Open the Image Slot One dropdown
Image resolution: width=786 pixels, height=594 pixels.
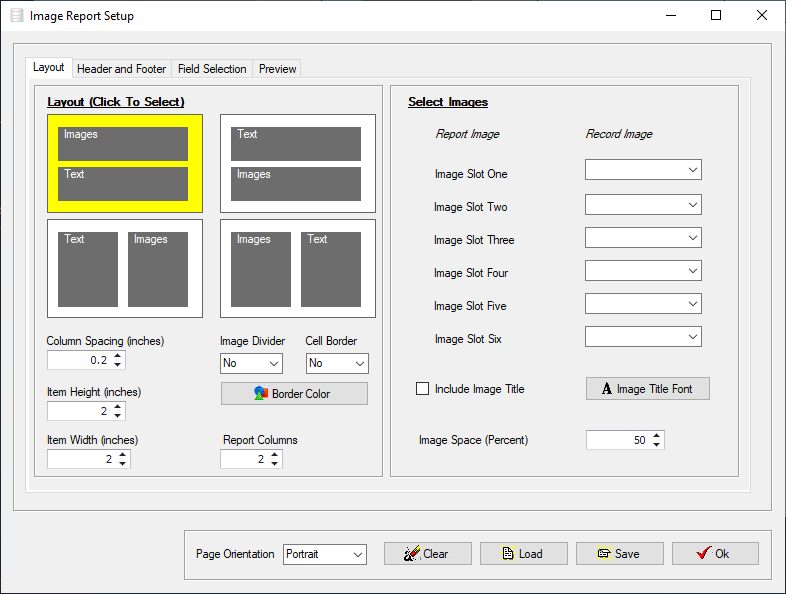(x=643, y=169)
